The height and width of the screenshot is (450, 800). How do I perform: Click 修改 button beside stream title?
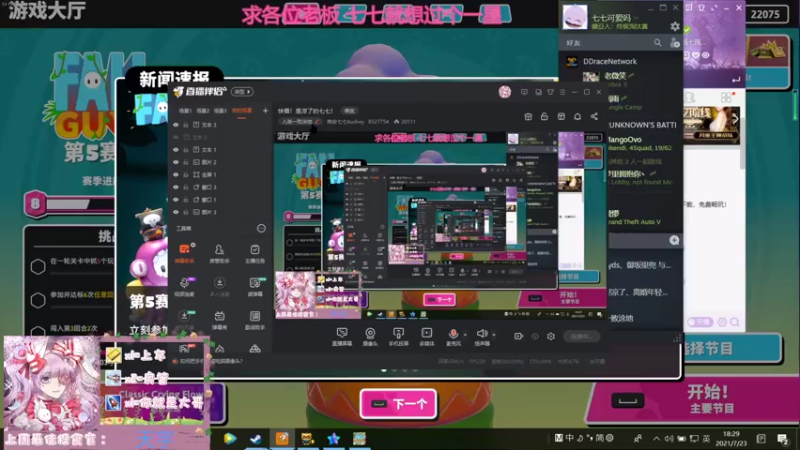349,111
